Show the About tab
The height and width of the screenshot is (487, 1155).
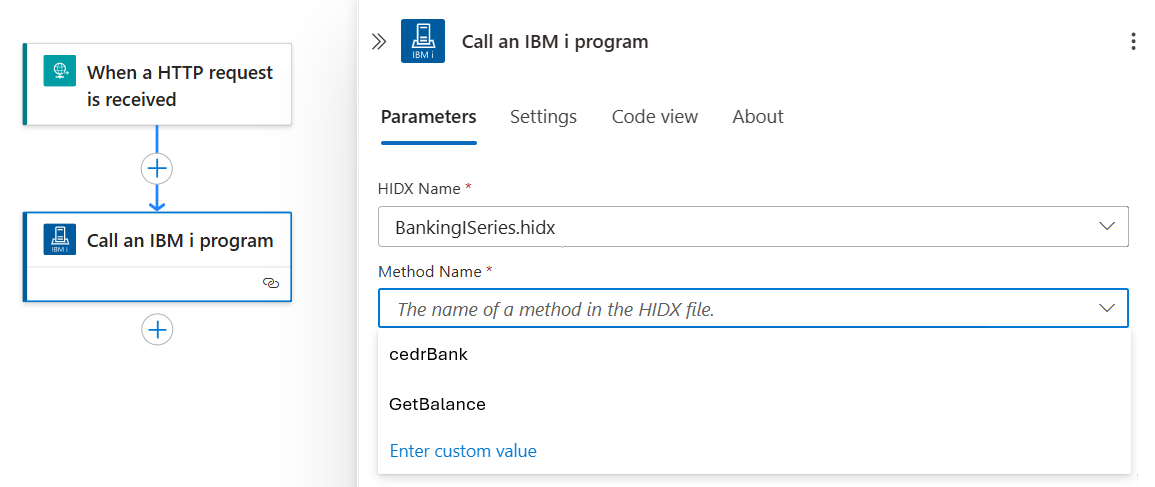point(757,117)
